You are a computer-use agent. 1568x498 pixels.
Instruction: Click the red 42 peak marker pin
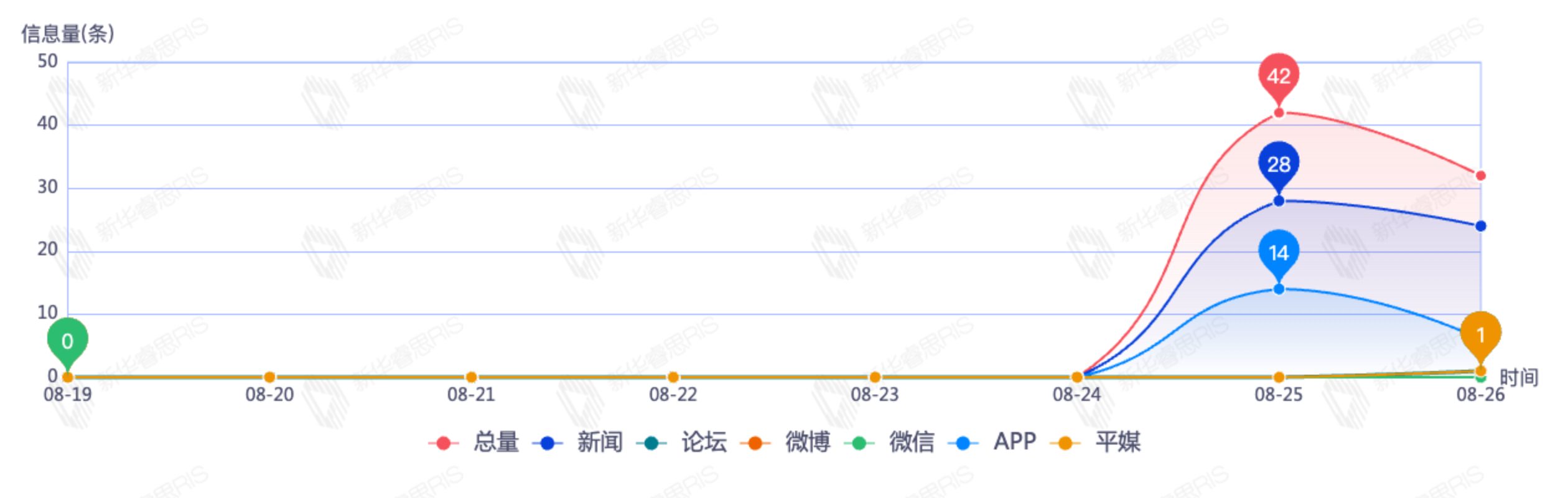click(1278, 77)
